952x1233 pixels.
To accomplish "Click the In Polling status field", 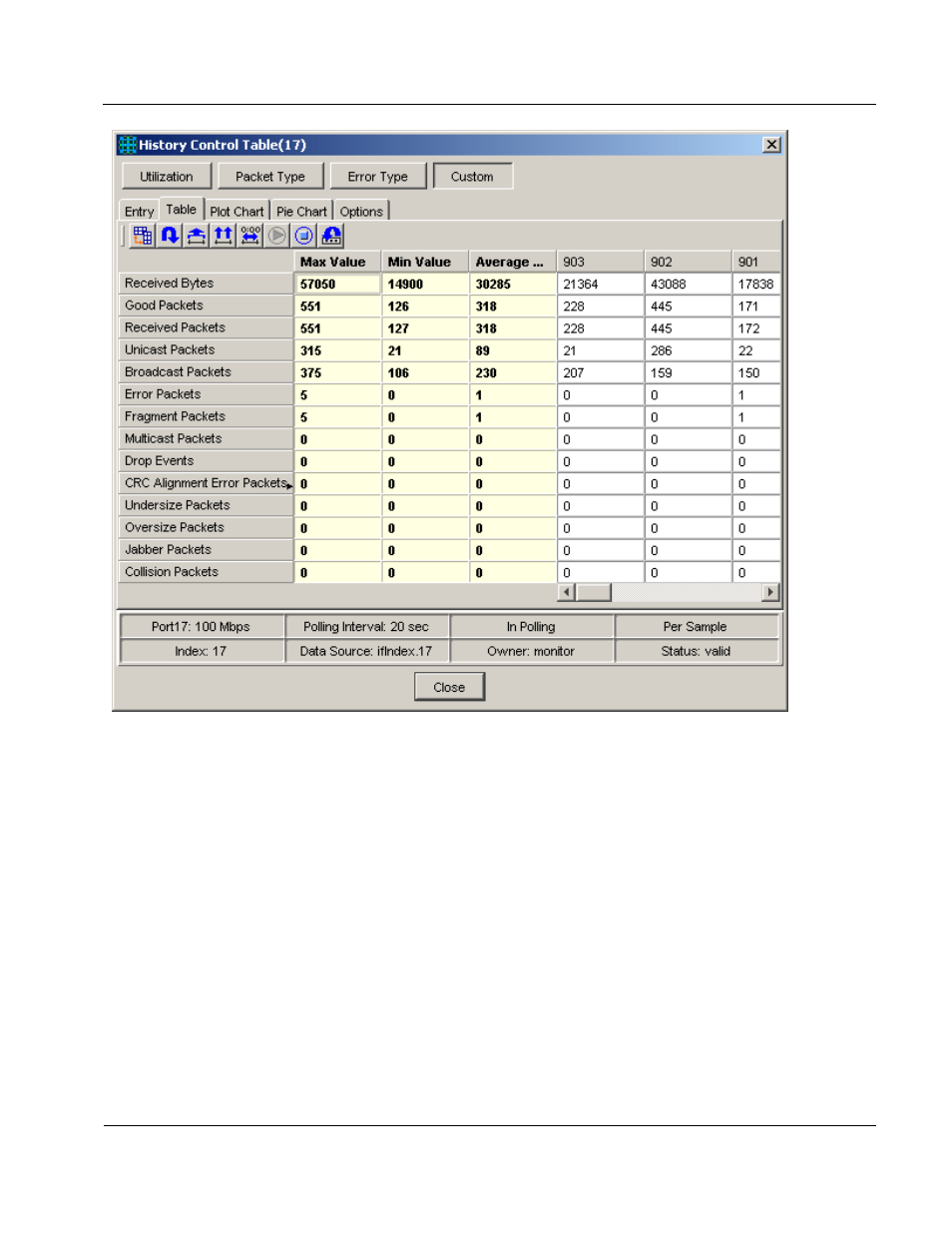I will [531, 627].
